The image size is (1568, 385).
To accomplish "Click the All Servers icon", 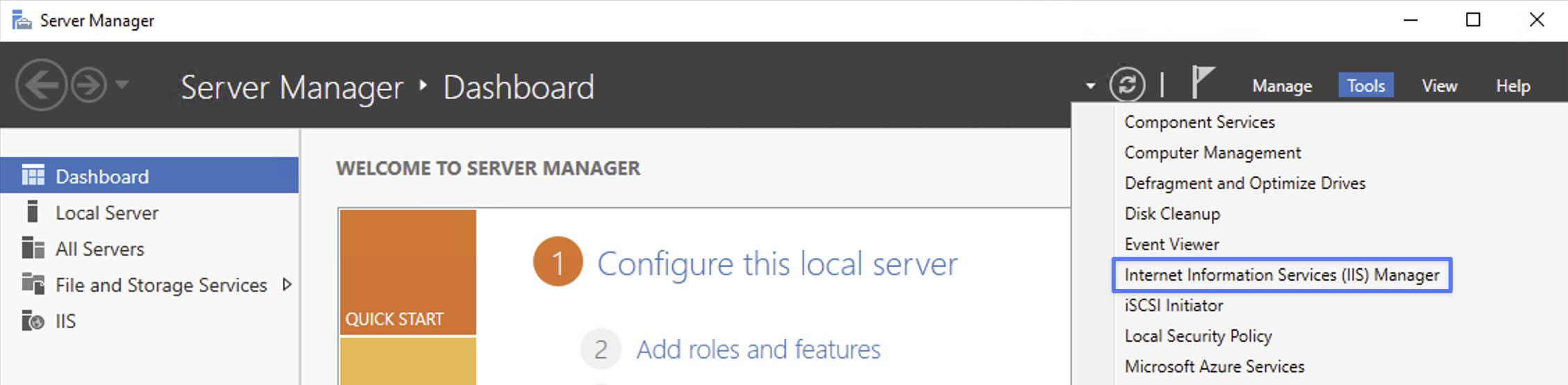I will tap(33, 247).
